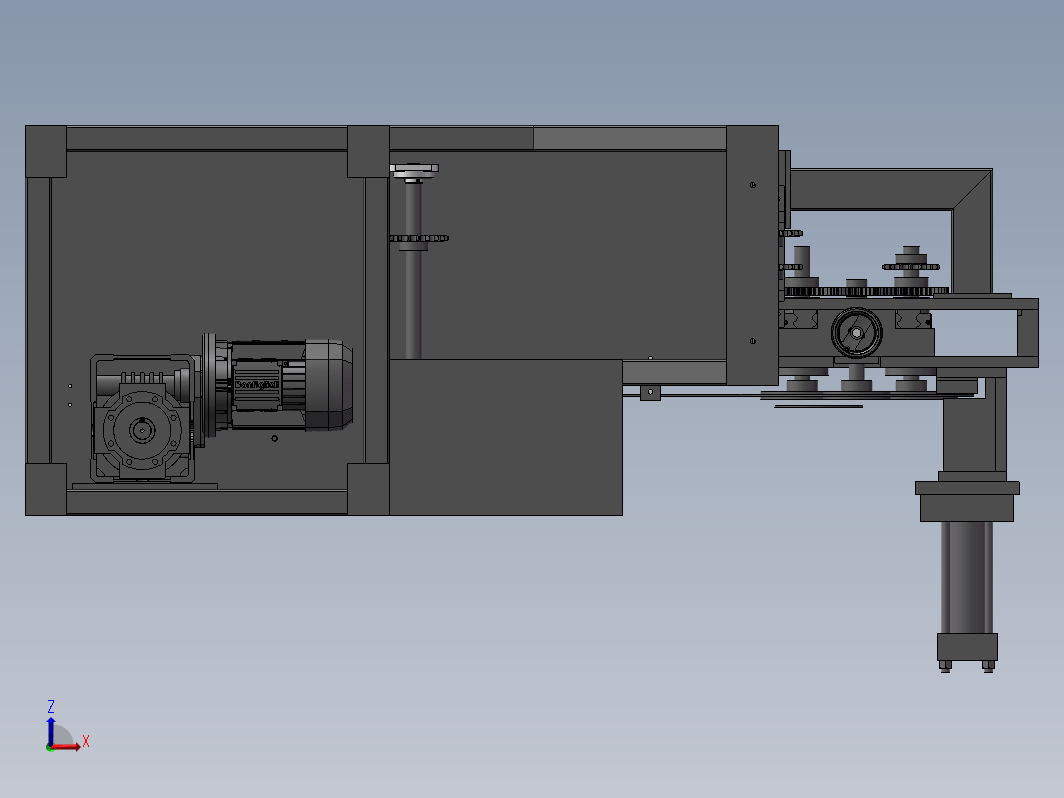1064x798 pixels.
Task: Select the long spur gear teeth strip
Action: 867,291
